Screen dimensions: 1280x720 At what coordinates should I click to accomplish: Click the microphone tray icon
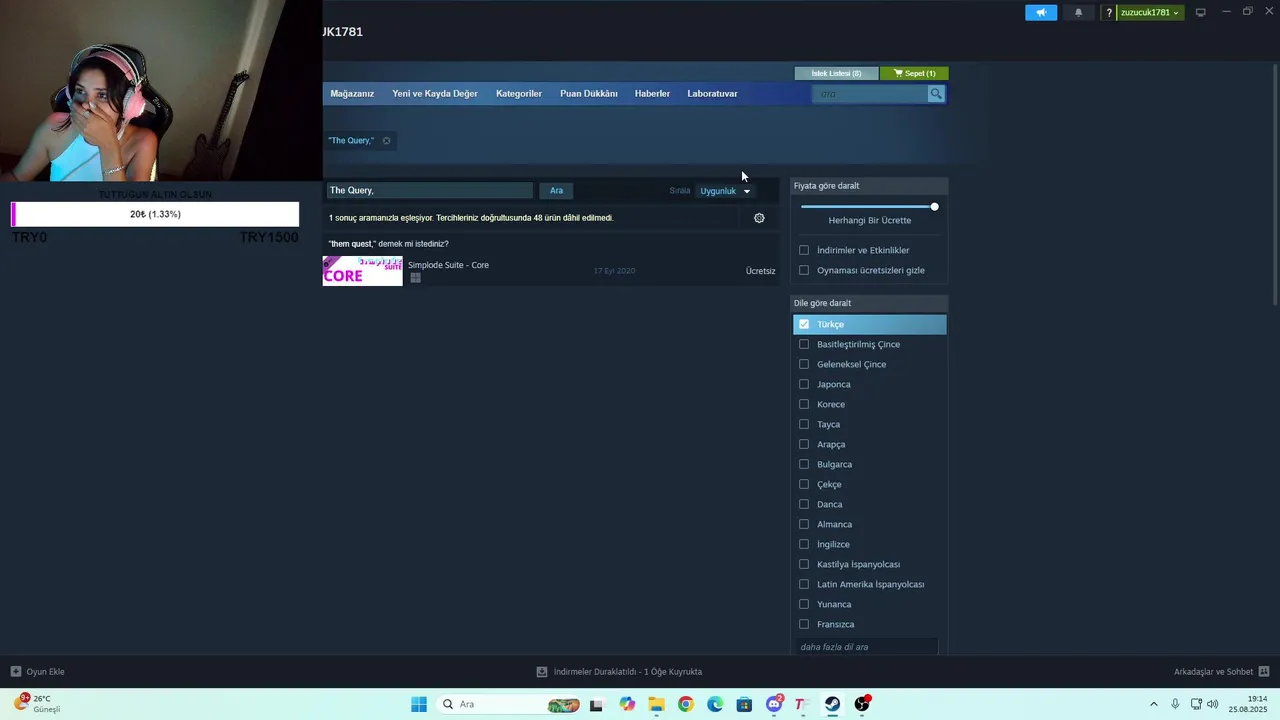tap(1175, 704)
